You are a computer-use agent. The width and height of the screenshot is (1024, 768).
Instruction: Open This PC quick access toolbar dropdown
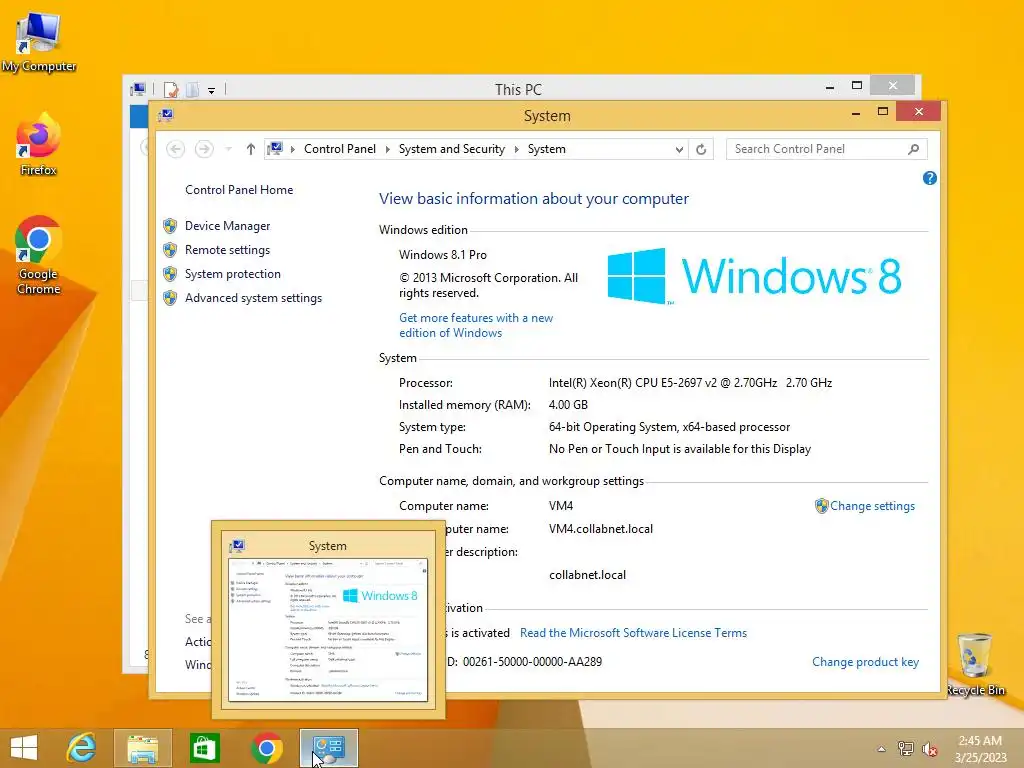[x=212, y=91]
